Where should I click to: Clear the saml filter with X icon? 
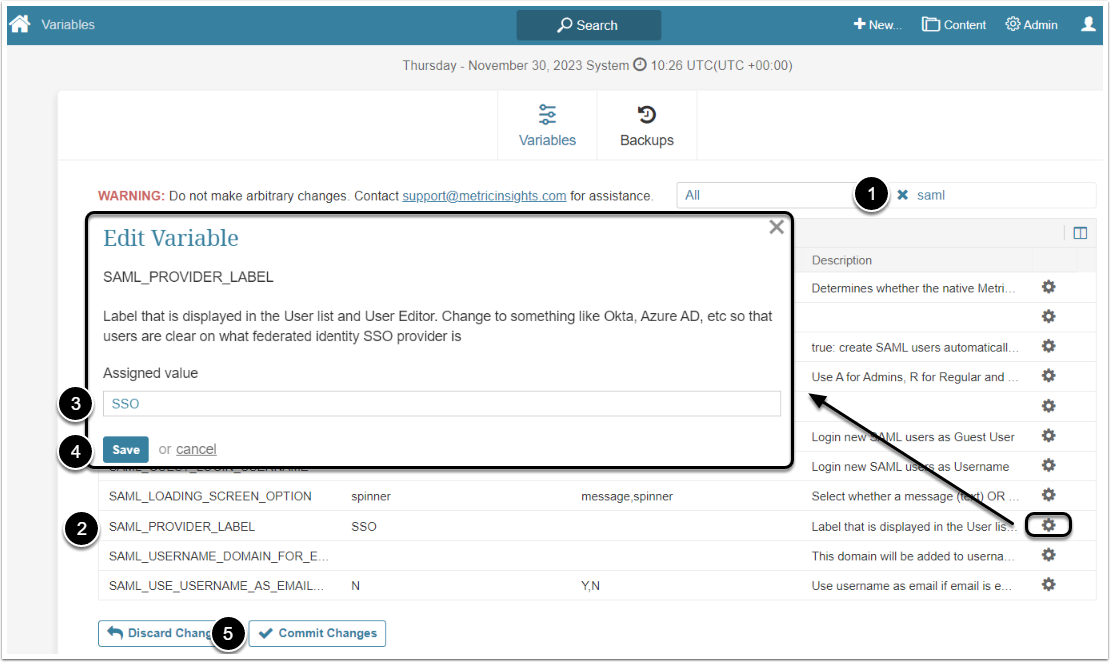click(x=902, y=195)
